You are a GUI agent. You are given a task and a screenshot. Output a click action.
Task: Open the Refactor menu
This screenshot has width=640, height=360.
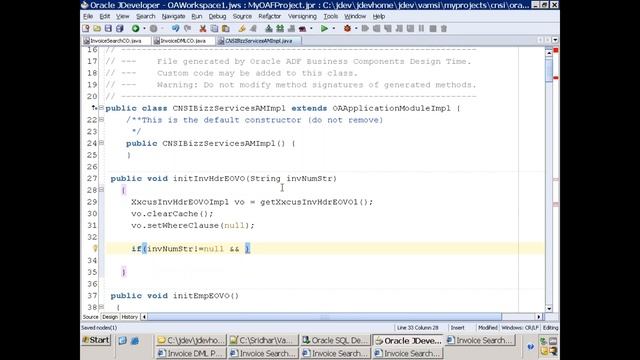[269, 16]
